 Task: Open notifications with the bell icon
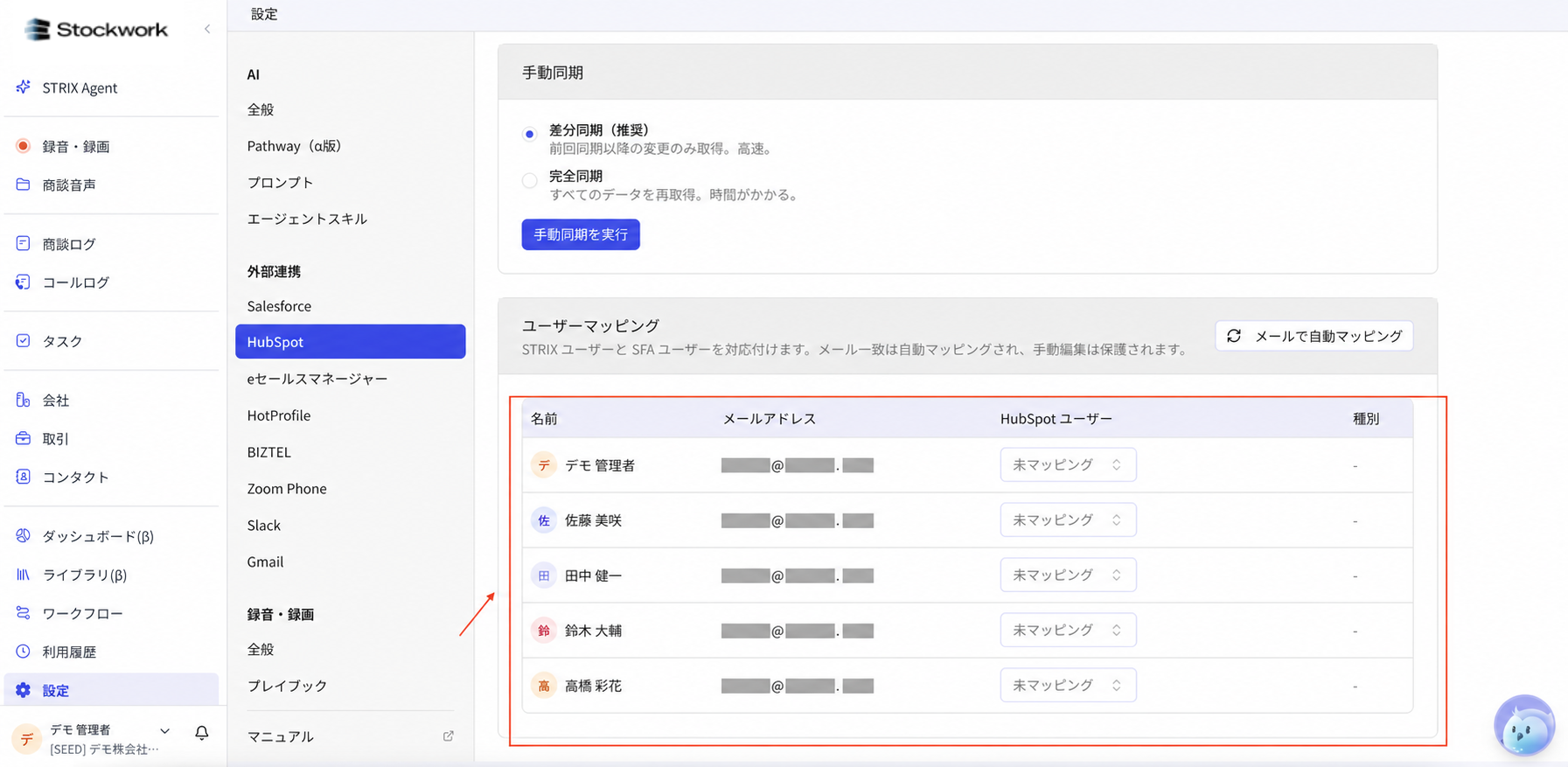point(202,733)
